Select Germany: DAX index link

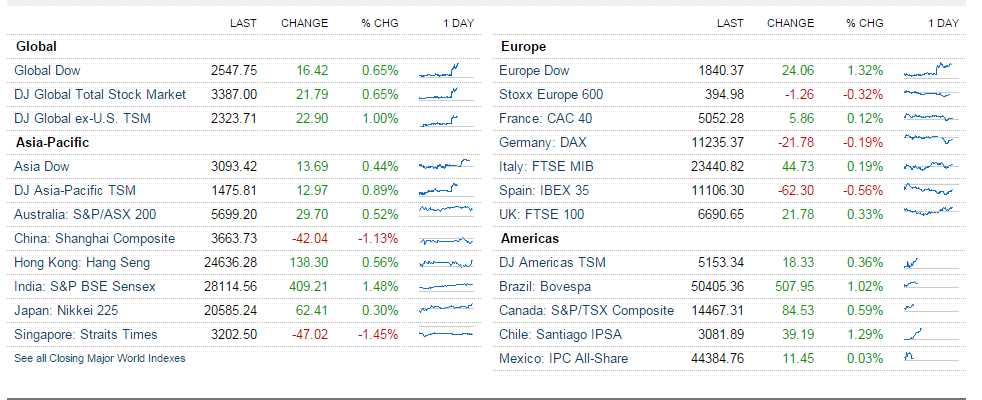coord(543,142)
